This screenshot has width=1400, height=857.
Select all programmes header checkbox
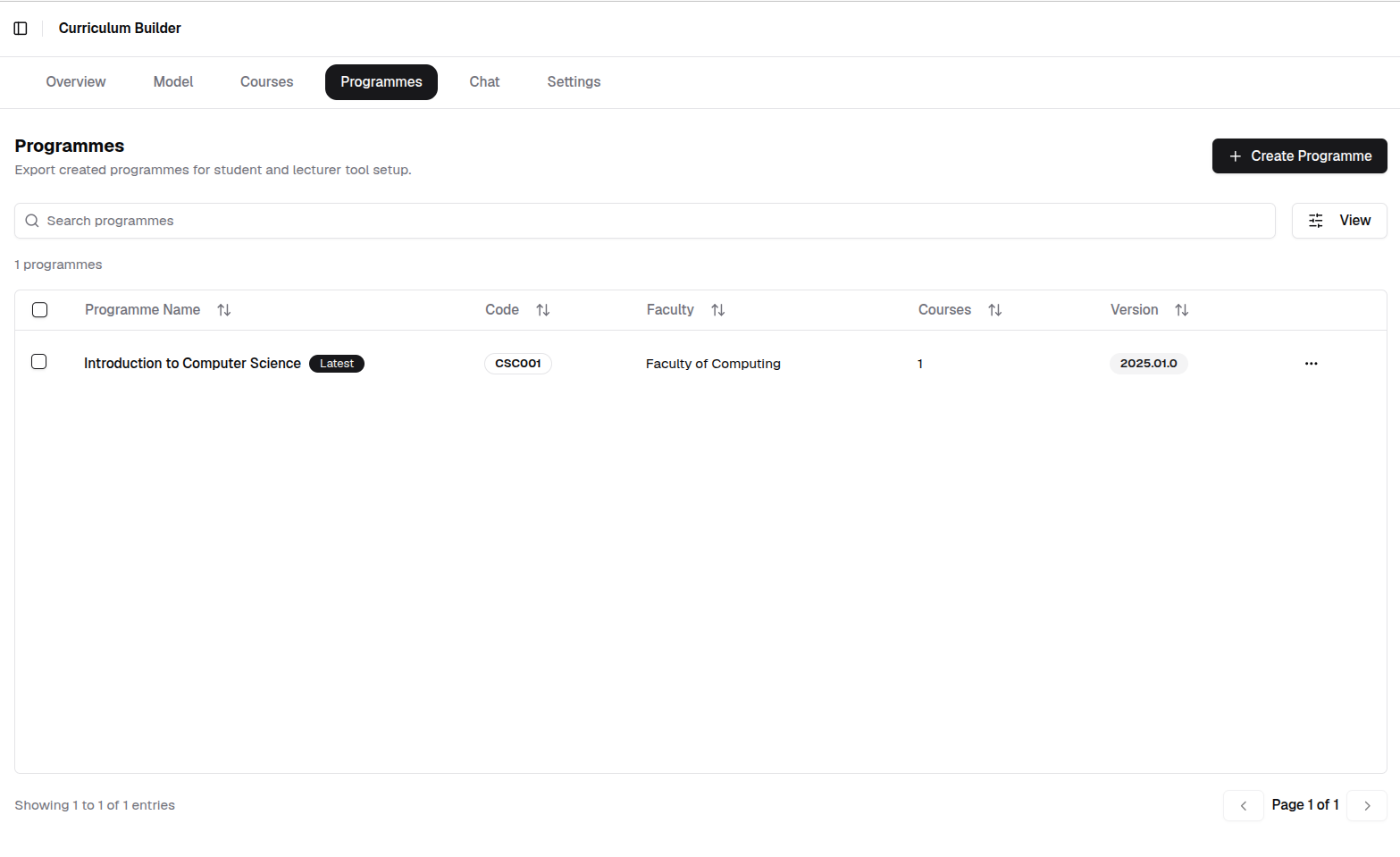[x=39, y=310]
